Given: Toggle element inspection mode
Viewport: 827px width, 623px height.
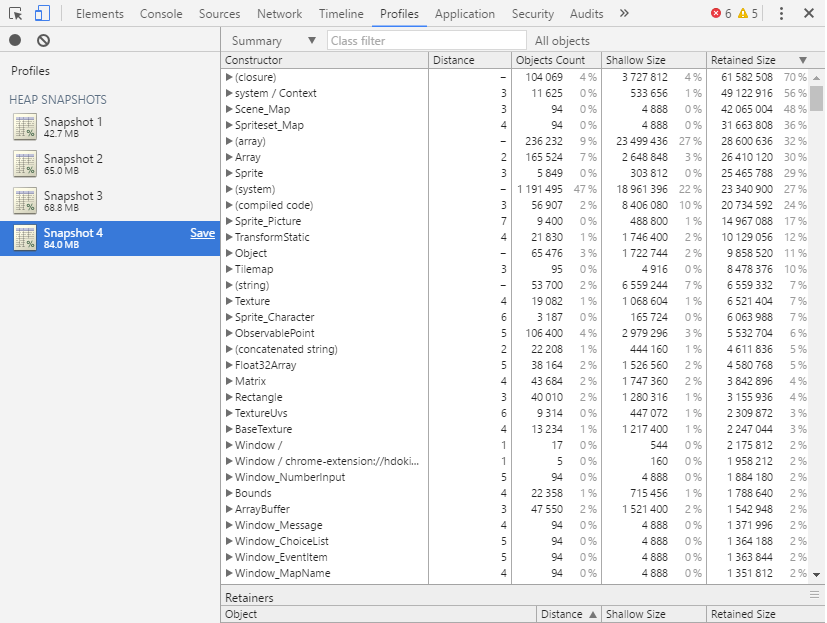Looking at the screenshot, I should [x=14, y=13].
